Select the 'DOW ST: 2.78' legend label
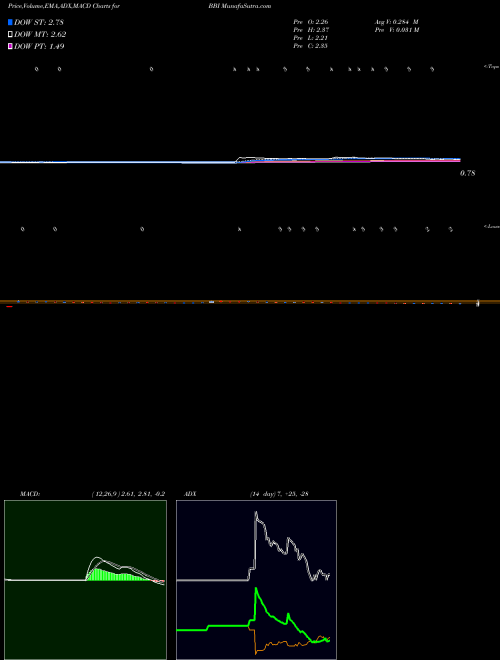Screen dimensions: 500x660 (x=39, y=22)
